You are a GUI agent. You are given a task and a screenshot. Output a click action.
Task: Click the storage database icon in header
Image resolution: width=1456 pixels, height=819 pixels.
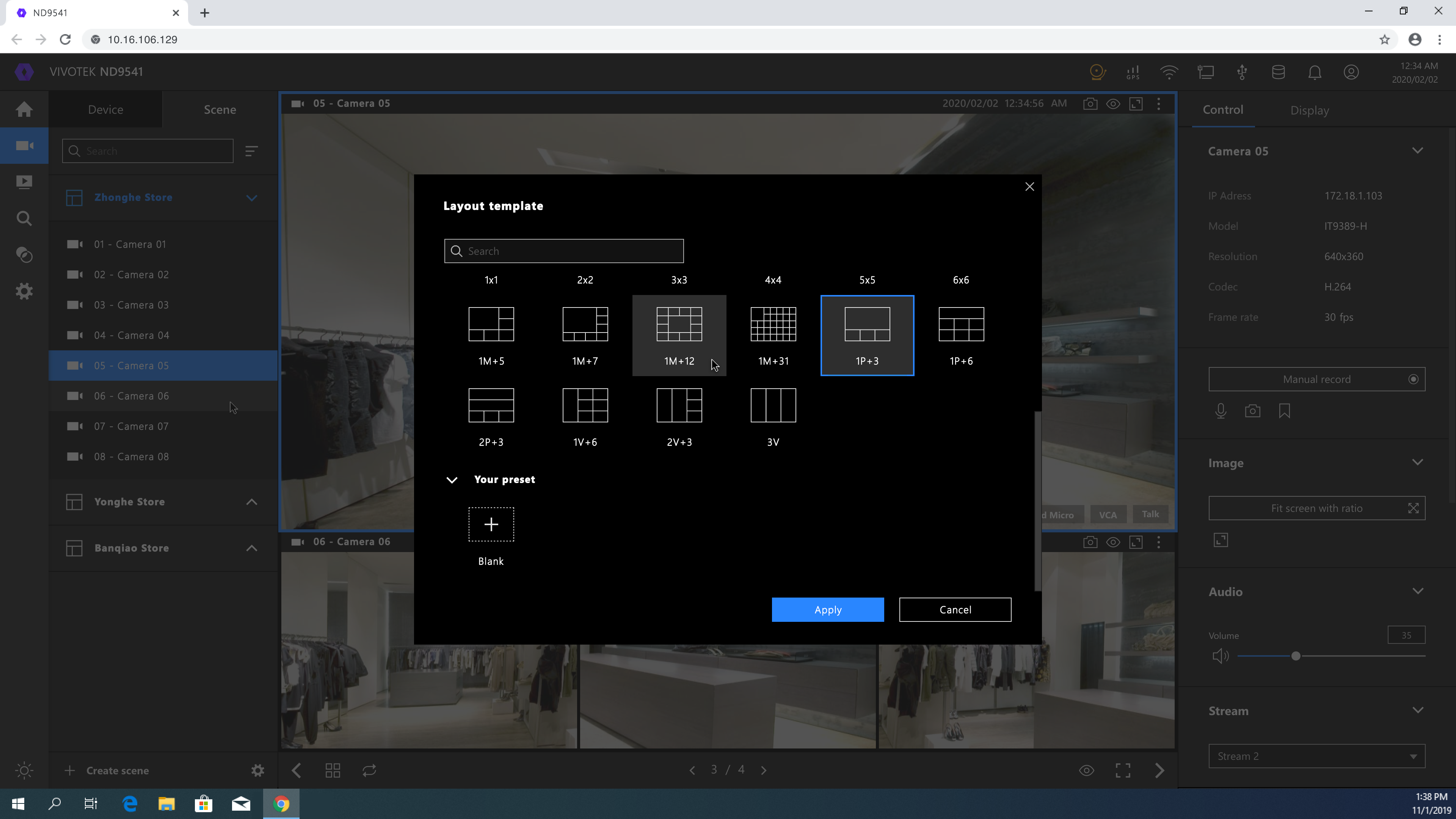1278,72
